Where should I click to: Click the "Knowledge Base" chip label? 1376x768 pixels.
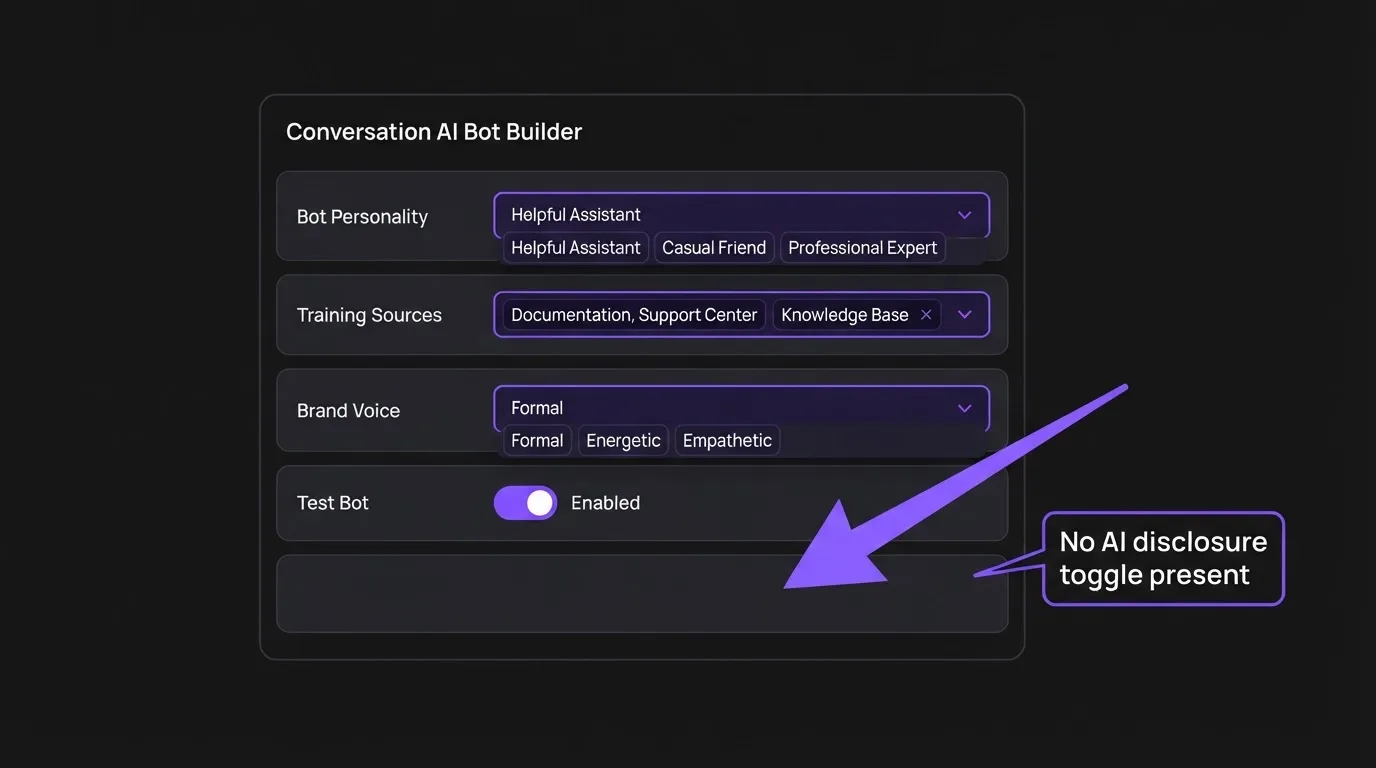coord(845,315)
